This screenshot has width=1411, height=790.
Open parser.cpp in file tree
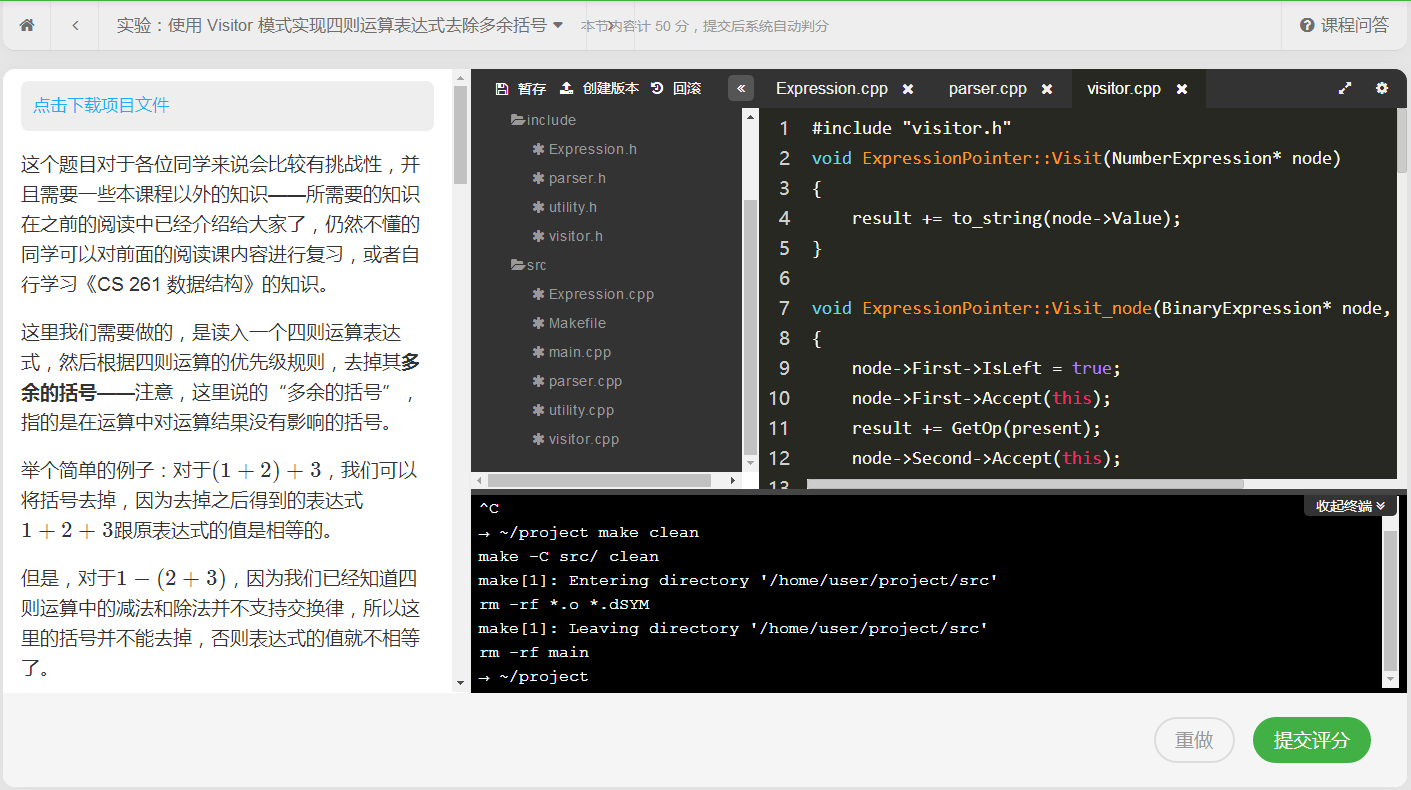tap(586, 381)
